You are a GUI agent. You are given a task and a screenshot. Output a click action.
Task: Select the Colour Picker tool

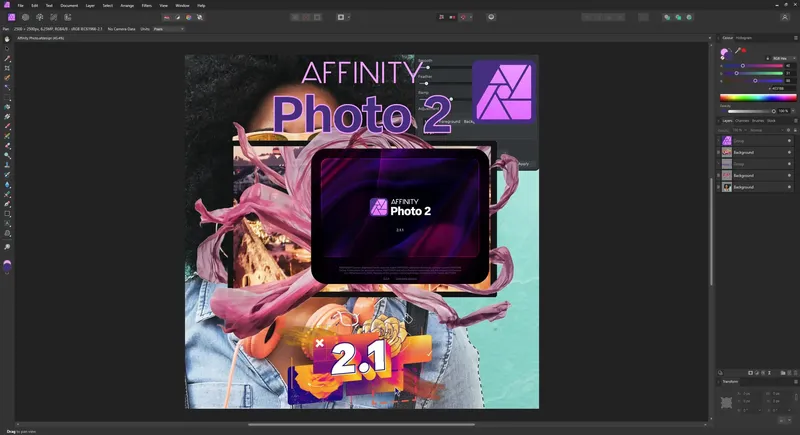[x=7, y=59]
